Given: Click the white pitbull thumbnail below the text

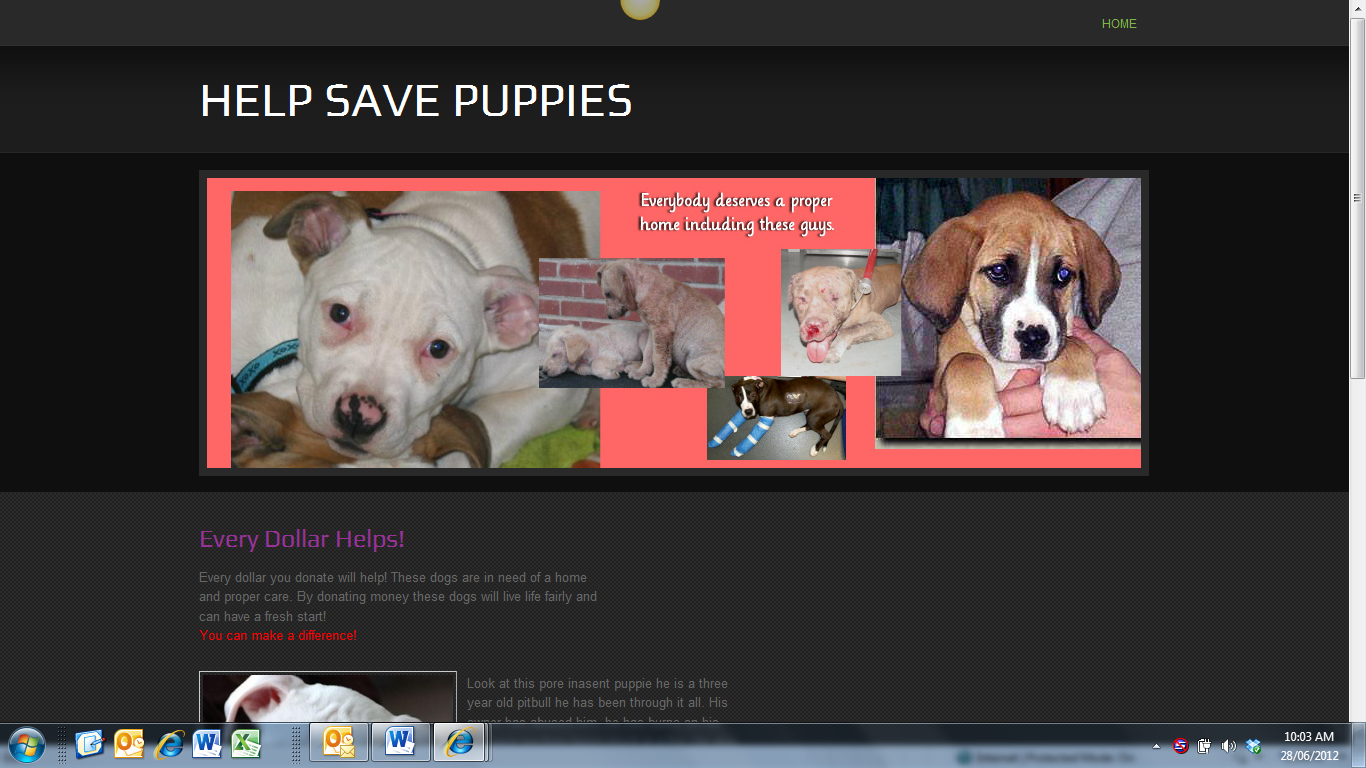Looking at the screenshot, I should pos(327,698).
